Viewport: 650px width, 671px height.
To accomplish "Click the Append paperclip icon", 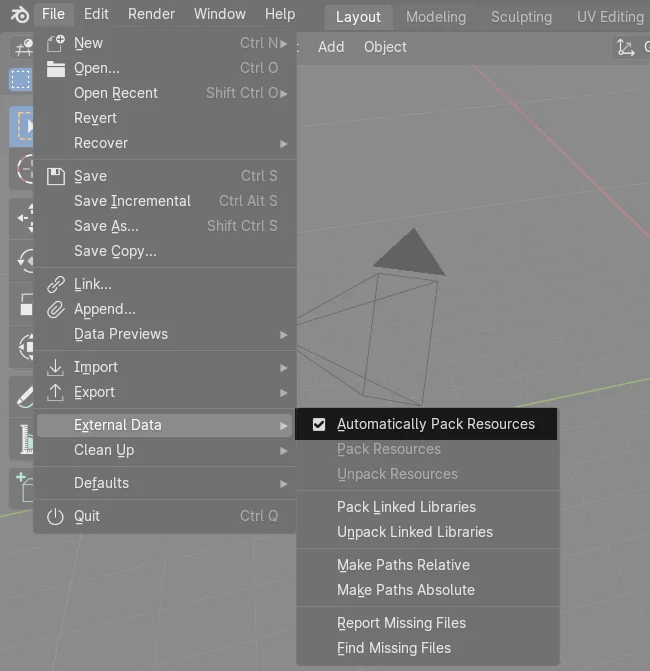I will click(x=56, y=309).
